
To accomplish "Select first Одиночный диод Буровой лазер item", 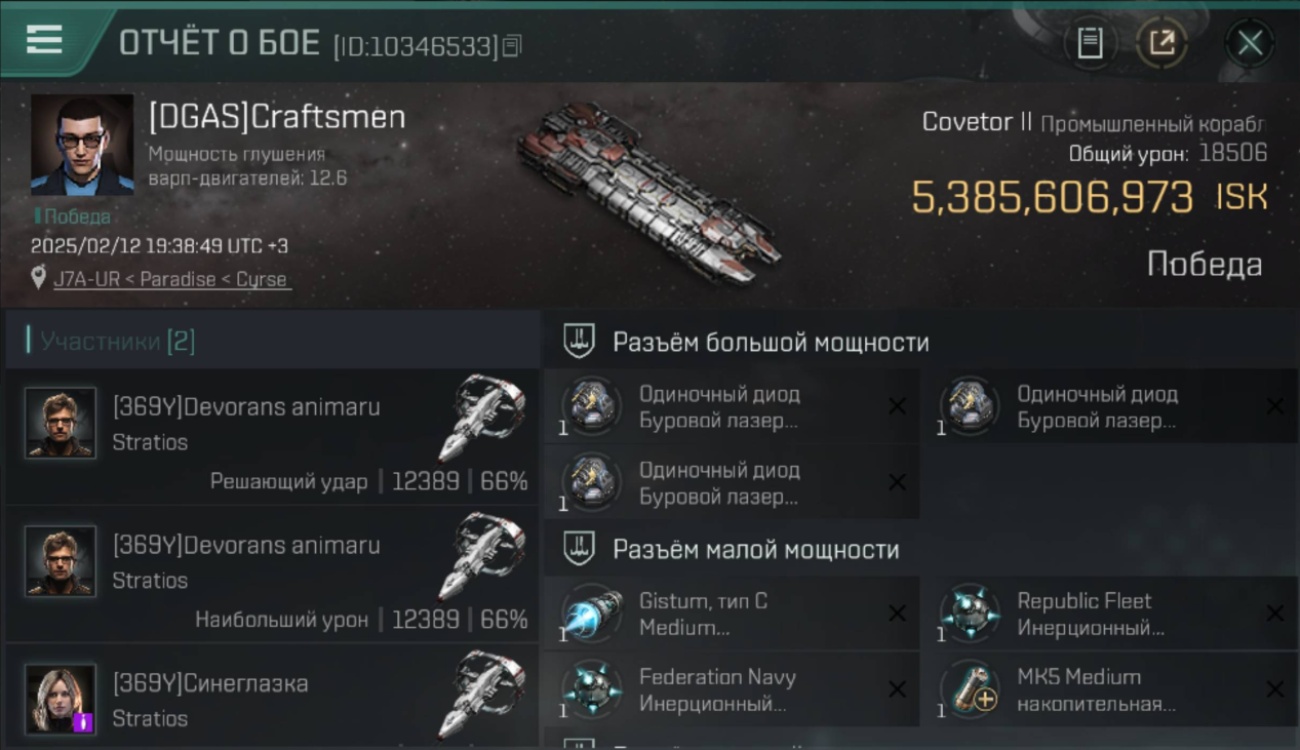I will coord(731,407).
